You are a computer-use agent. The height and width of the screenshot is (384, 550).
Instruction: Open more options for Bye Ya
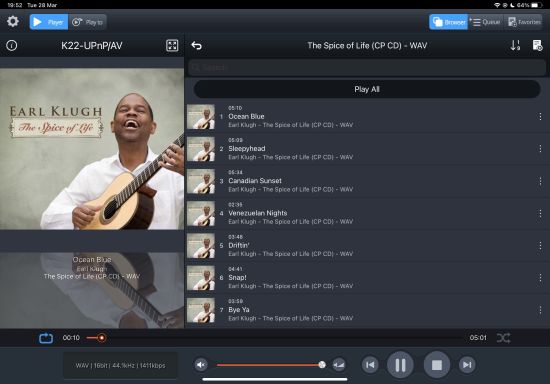[x=540, y=310]
